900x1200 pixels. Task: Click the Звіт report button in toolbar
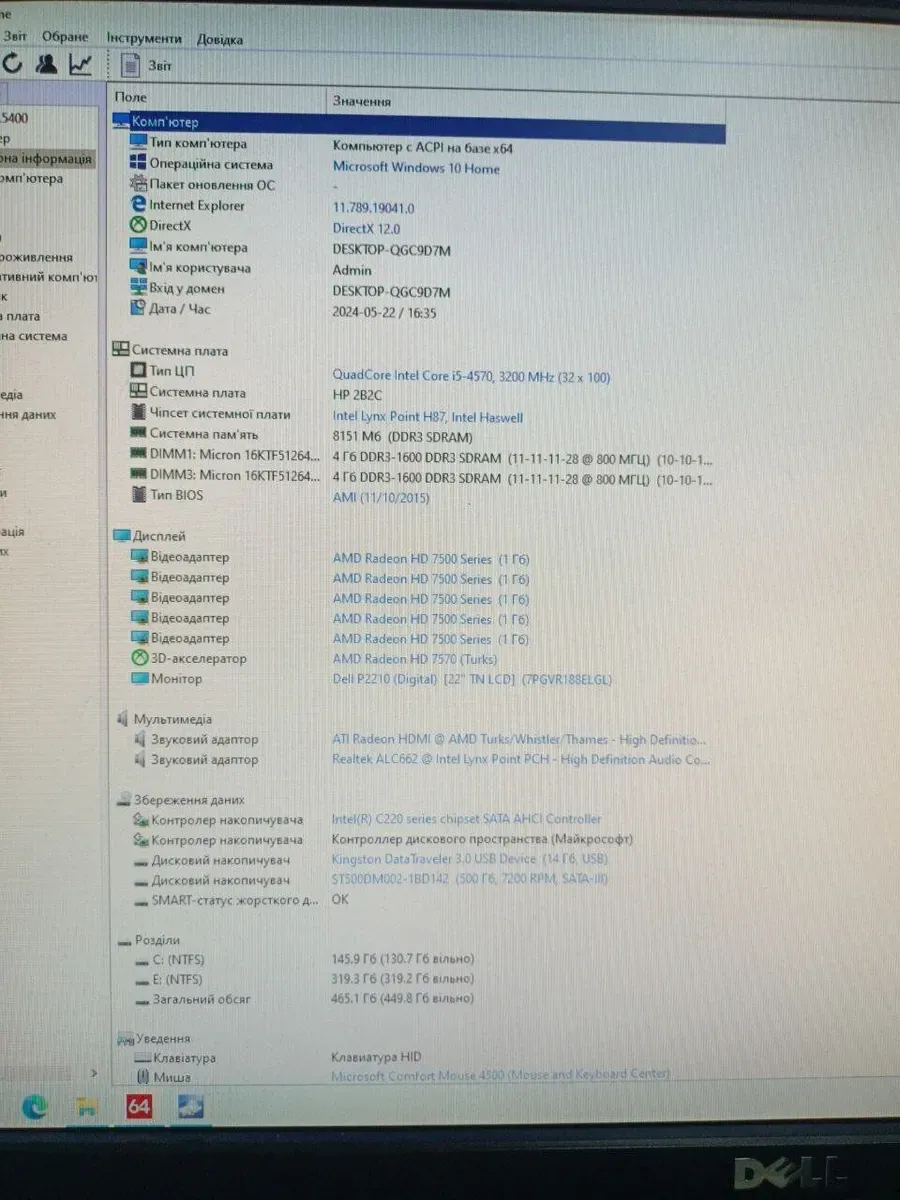[x=146, y=66]
